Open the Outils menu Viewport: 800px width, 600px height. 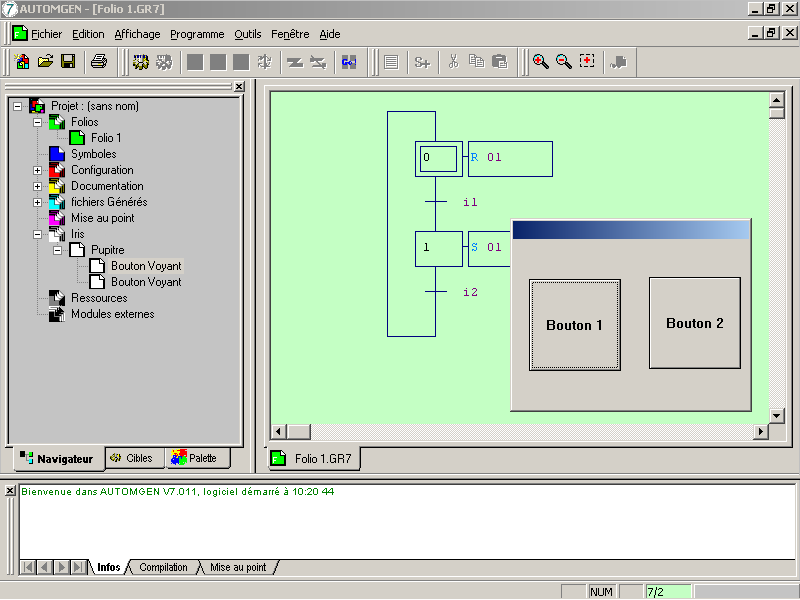[x=247, y=34]
